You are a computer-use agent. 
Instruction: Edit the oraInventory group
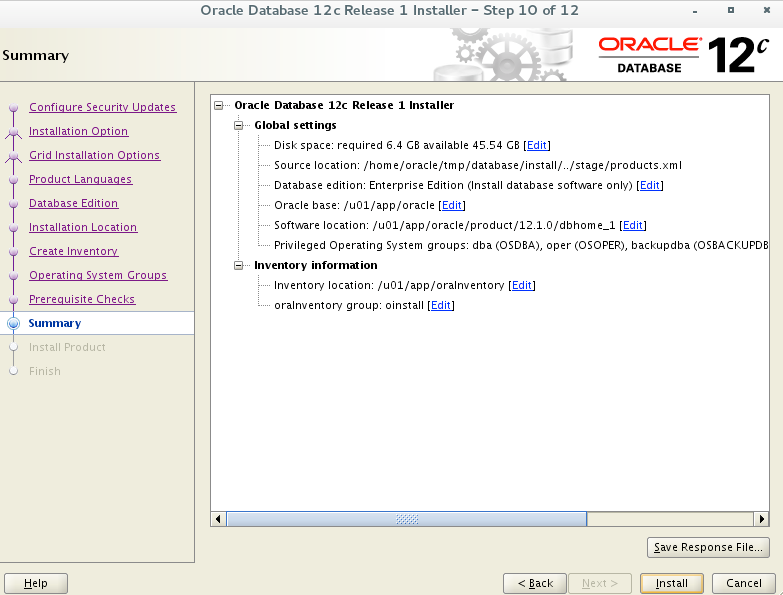(x=441, y=305)
